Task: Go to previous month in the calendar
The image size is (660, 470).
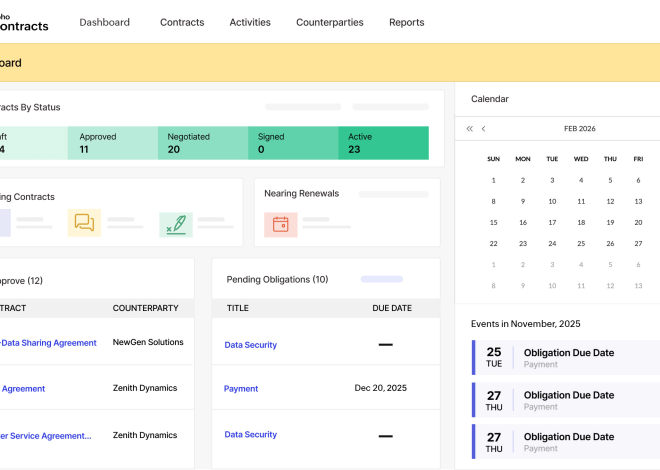Action: pos(483,129)
